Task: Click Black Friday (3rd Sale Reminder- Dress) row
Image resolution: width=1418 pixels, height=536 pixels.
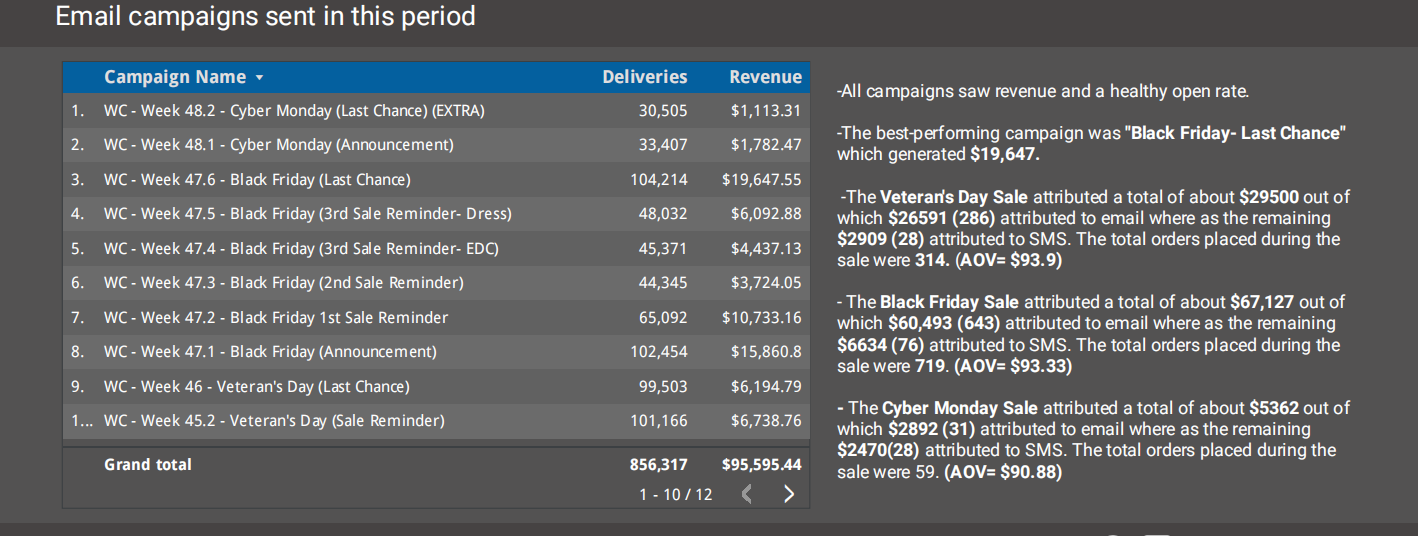Action: 307,214
